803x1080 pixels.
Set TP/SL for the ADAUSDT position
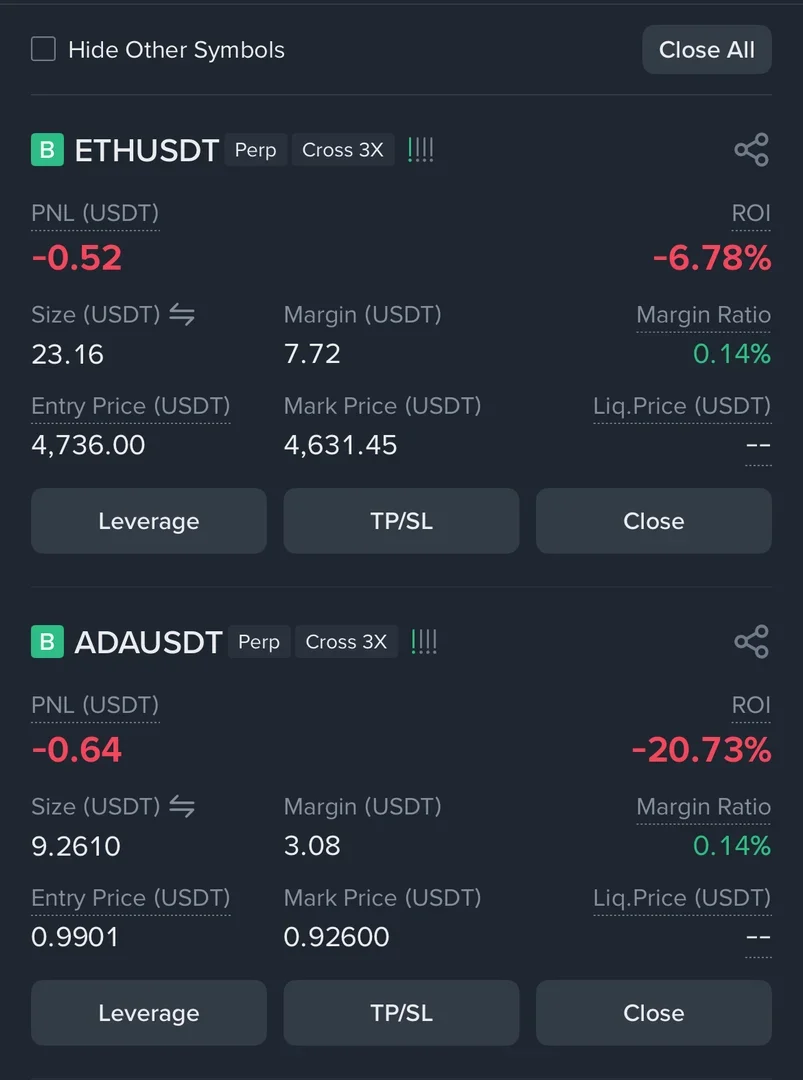click(401, 1013)
